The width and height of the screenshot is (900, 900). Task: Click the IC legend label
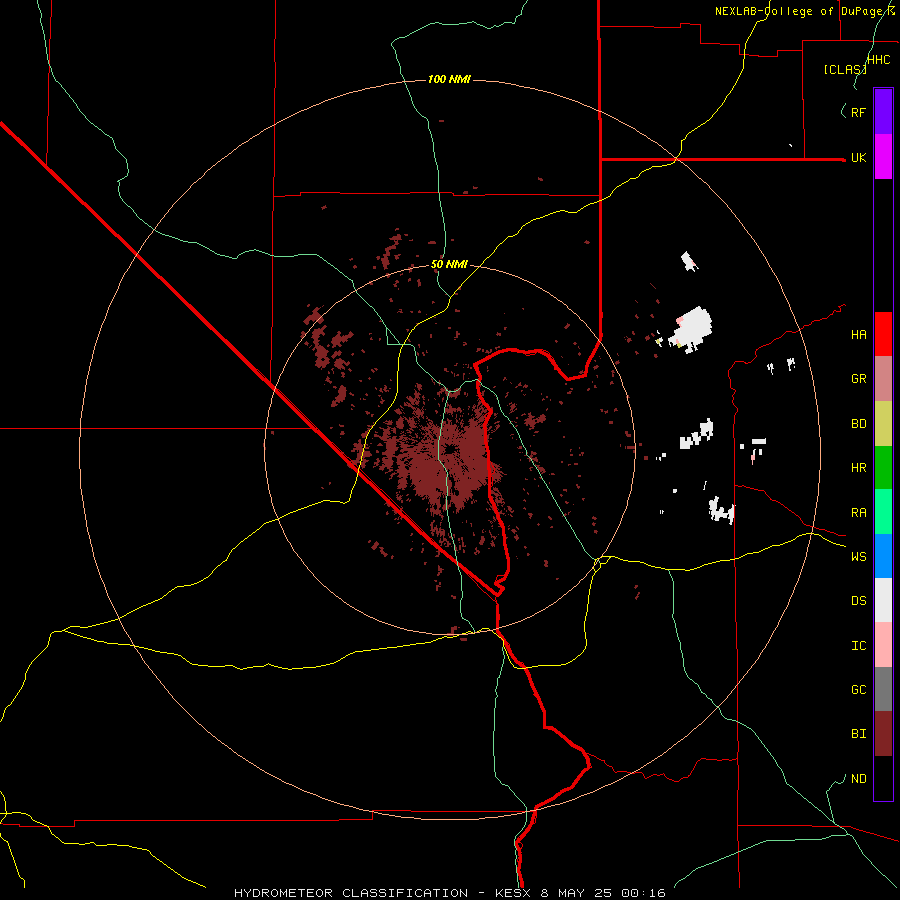coord(858,646)
